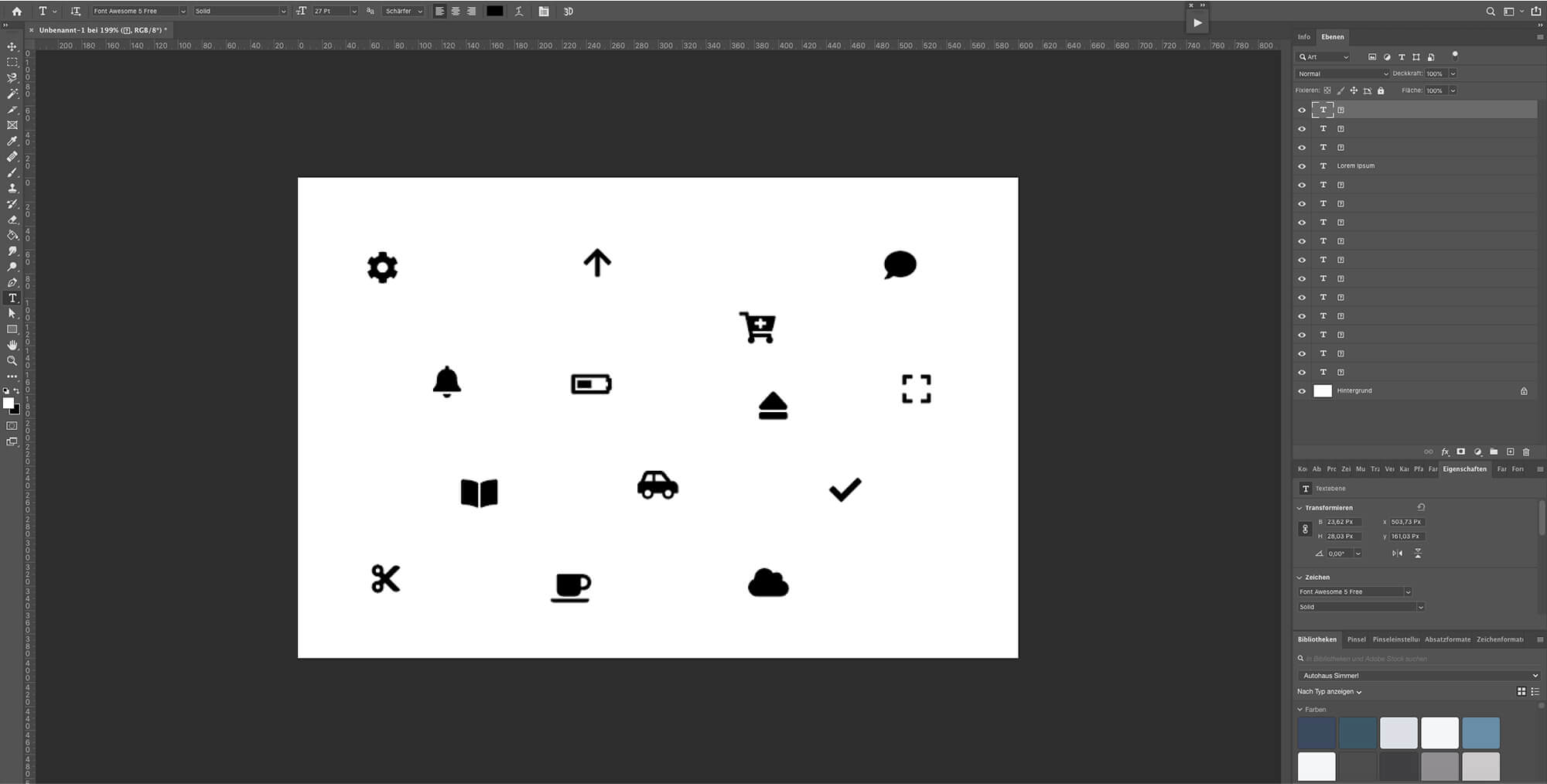Screen dimensions: 1547x784
Task: Click the 3D button in options bar
Action: pyautogui.click(x=570, y=11)
